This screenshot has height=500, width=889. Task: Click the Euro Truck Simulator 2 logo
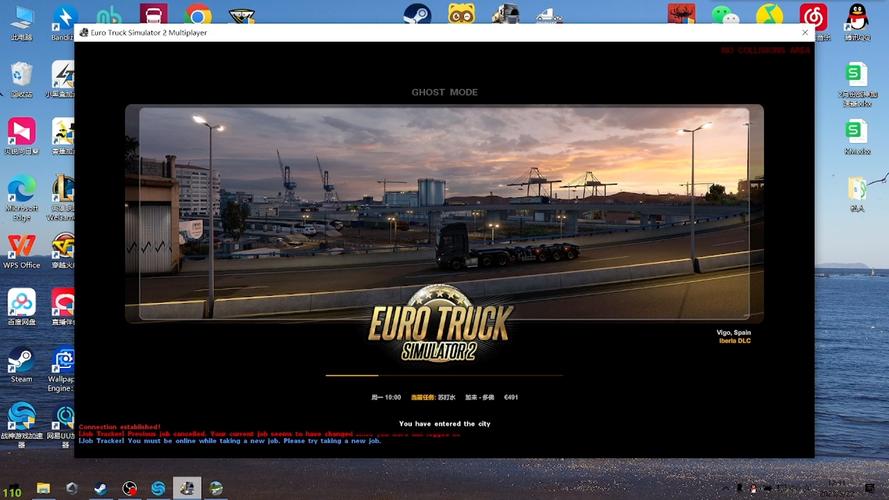tap(441, 324)
